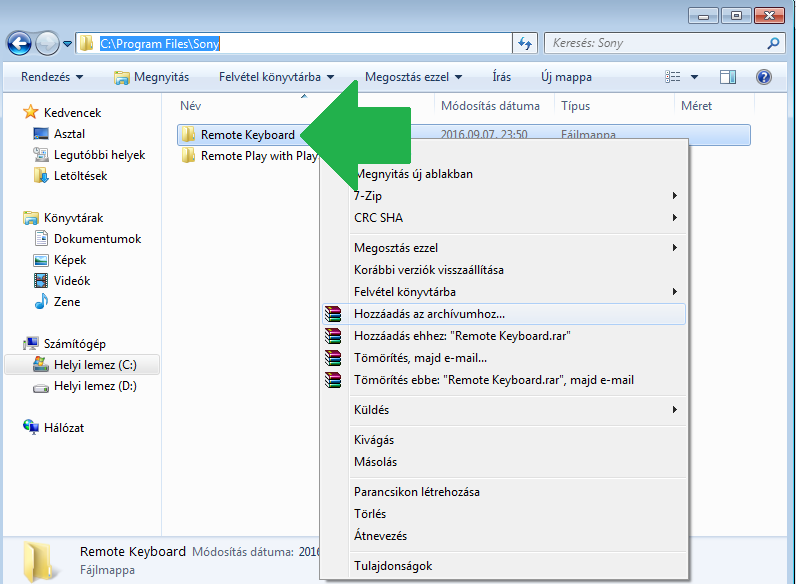Screen dimensions: 796x584
Task: Expand Megosztás ezzel in context menu
Action: 504,248
